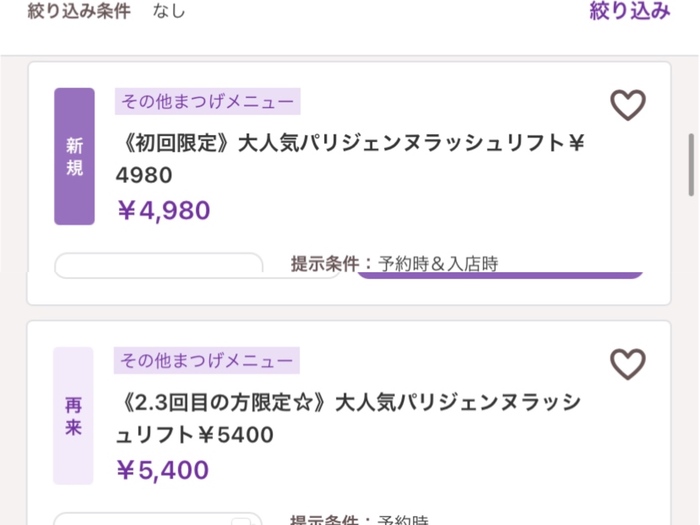
Task: Tap the purple 新規 badge
Action: point(75,156)
